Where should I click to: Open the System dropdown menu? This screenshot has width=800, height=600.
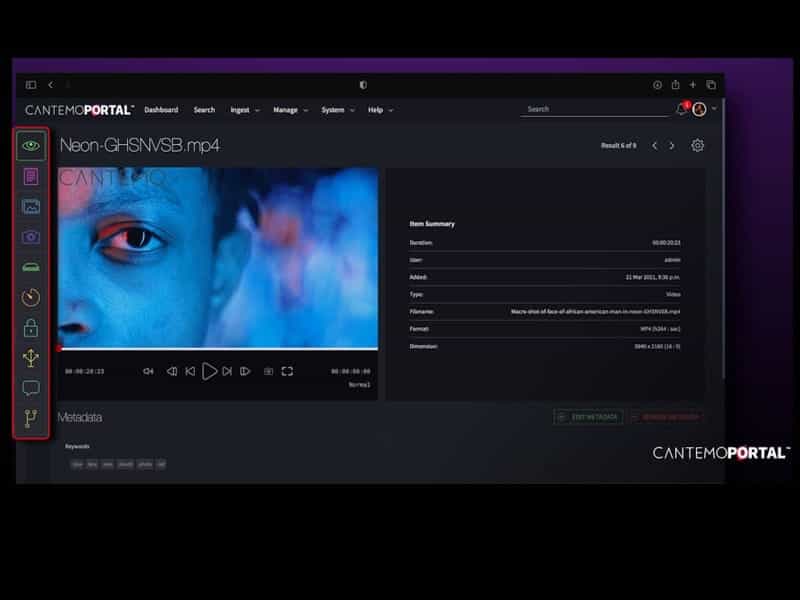click(337, 110)
